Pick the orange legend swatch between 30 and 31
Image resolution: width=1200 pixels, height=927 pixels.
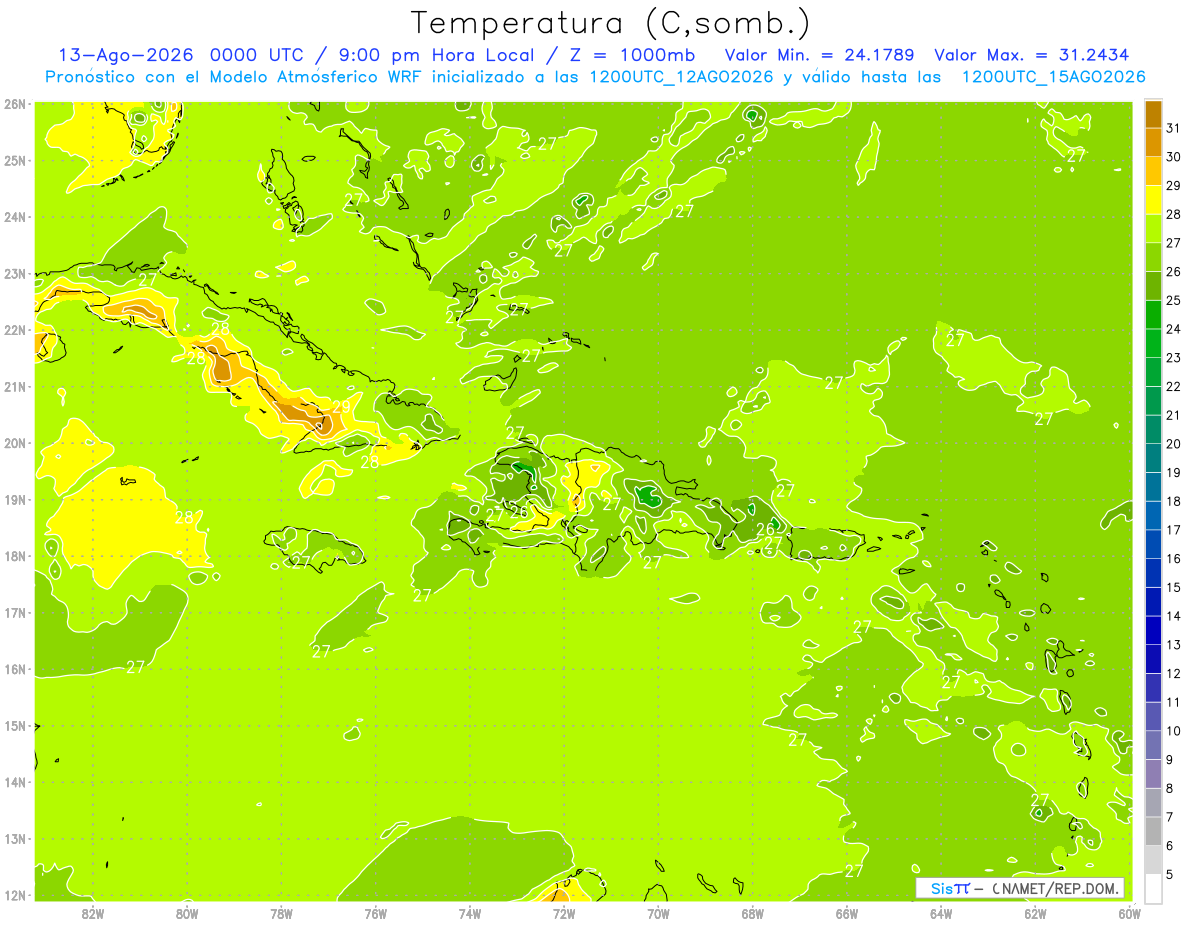1153,142
